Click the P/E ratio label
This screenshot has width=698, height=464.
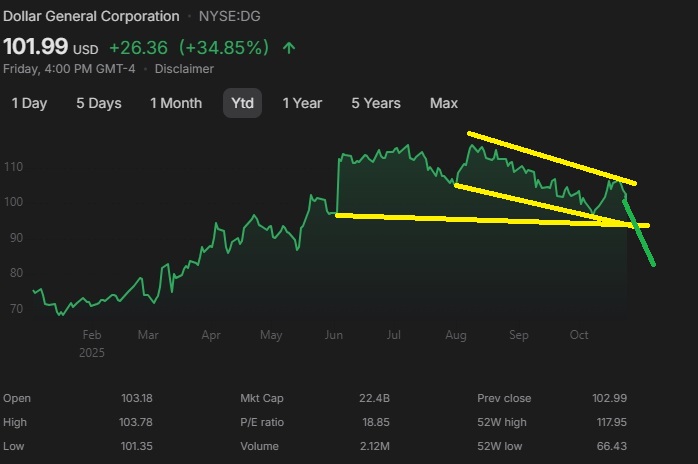coord(262,422)
